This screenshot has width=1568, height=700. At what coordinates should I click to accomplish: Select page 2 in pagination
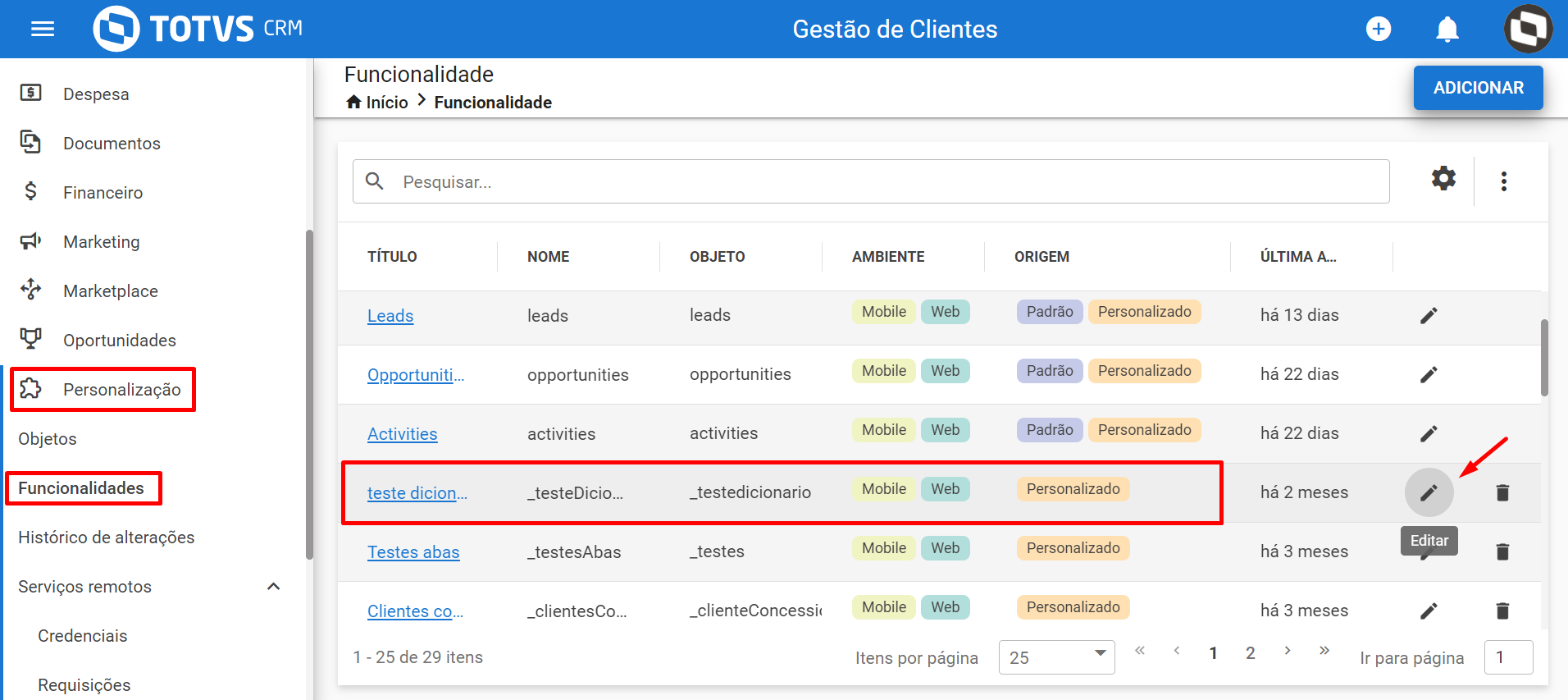point(1251,653)
